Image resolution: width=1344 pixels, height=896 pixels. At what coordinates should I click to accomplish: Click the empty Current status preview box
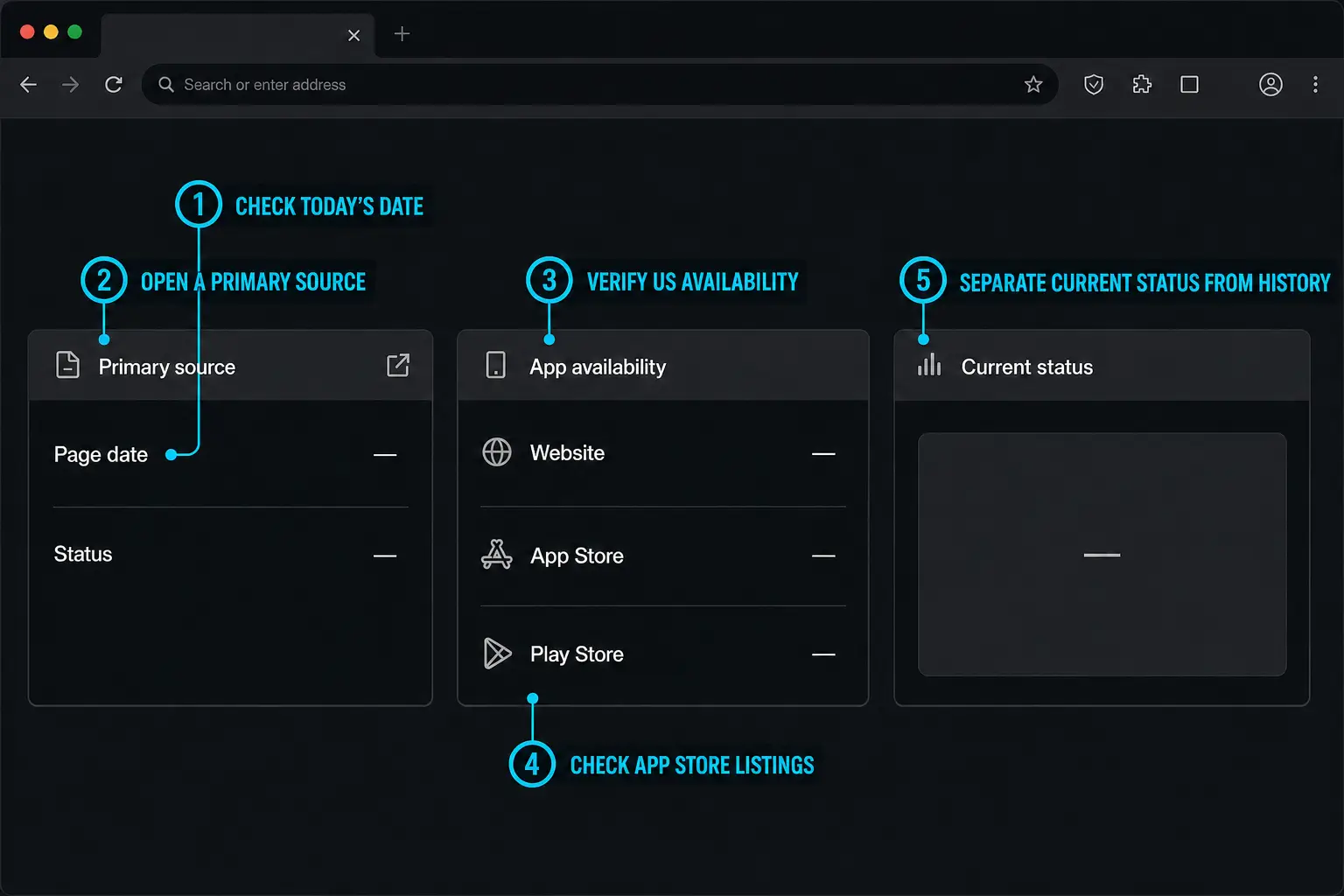[x=1102, y=554]
